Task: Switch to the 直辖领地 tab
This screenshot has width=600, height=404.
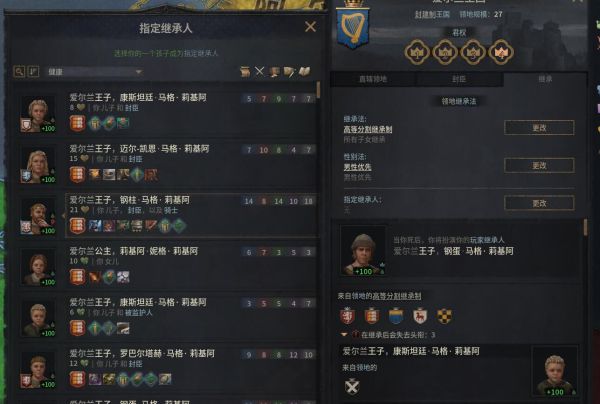Action: pos(373,79)
